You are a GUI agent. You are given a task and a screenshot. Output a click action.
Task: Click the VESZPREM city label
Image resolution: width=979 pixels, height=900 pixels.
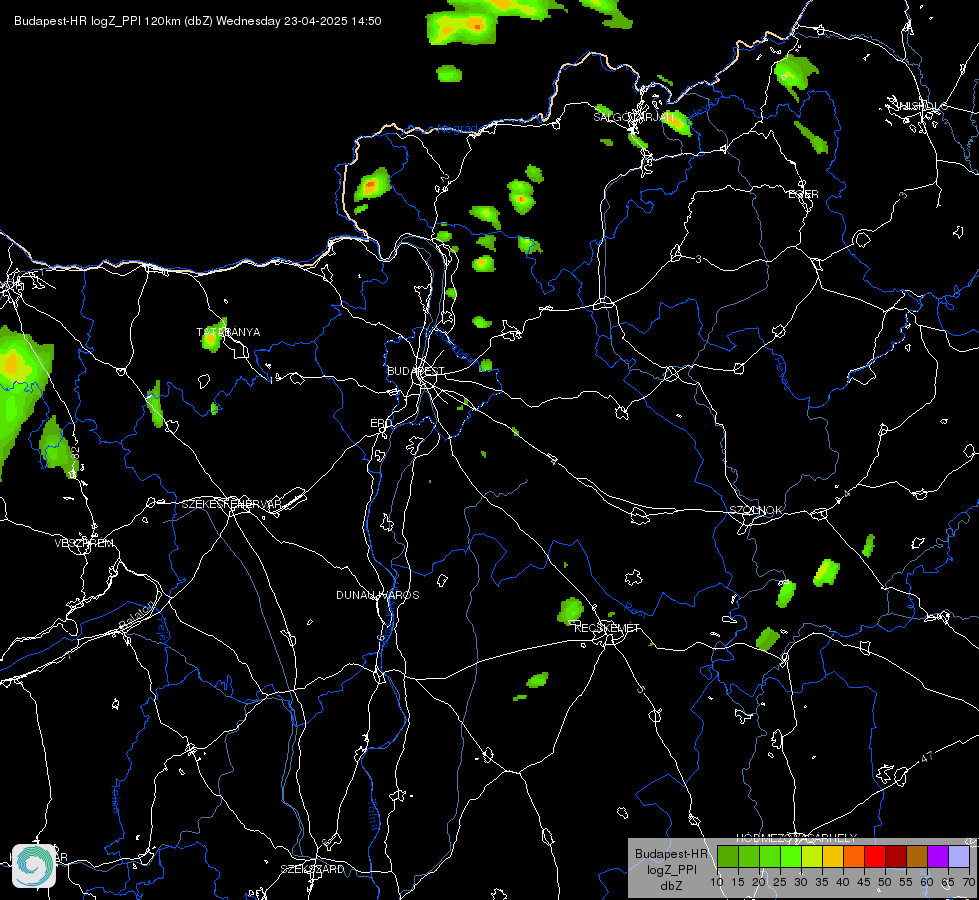click(x=84, y=543)
